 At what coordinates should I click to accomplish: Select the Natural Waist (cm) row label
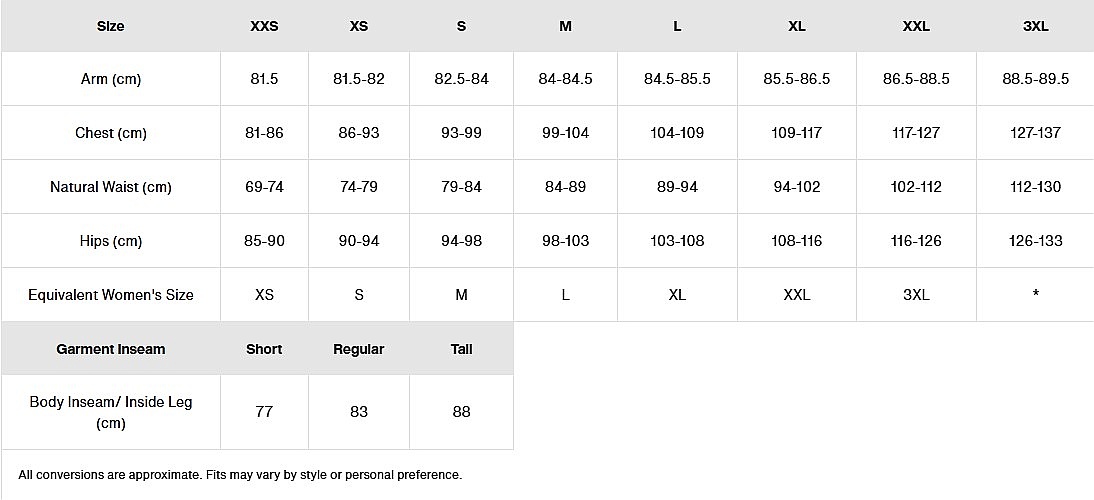click(x=111, y=187)
